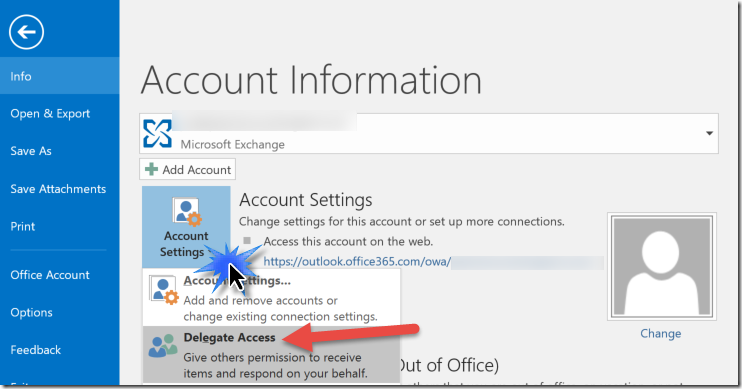Click the Account Information heading text
This screenshot has height=389, width=742.
pos(311,80)
